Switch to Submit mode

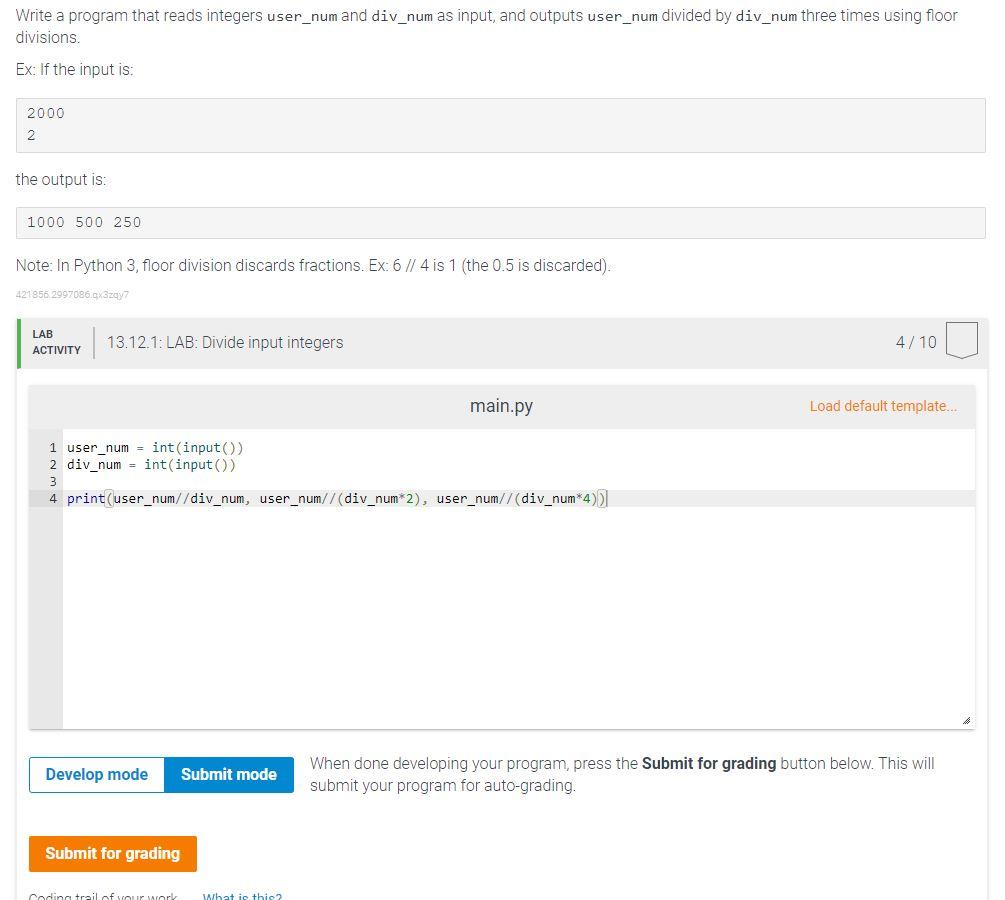click(228, 774)
